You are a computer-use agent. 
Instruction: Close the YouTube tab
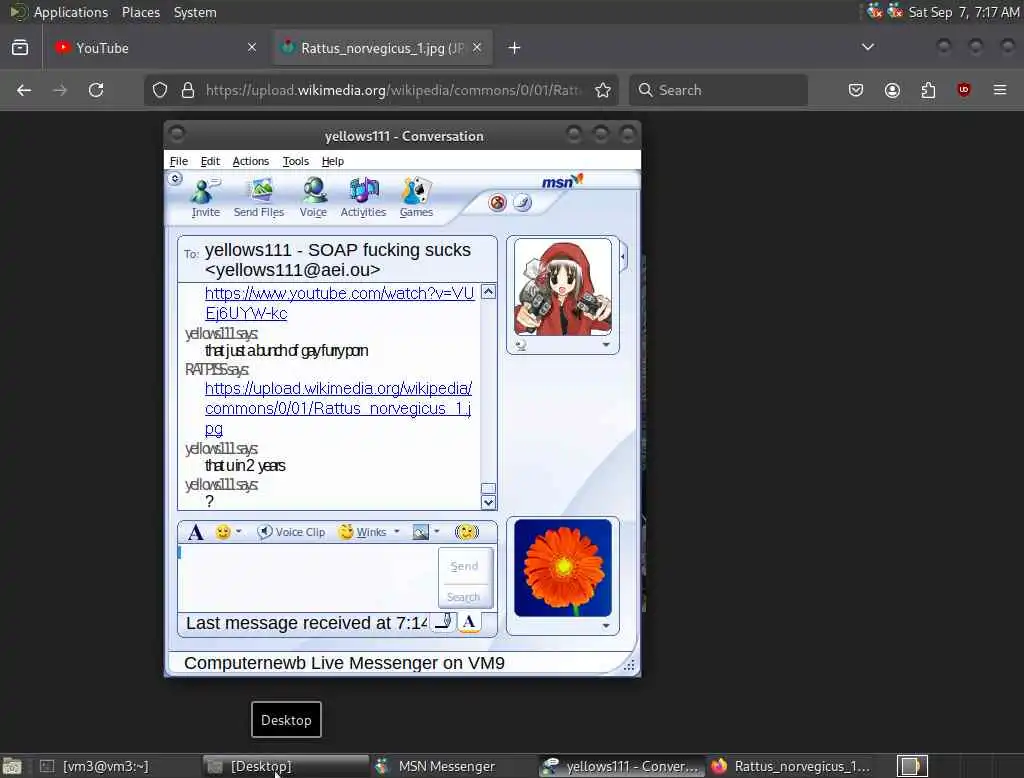pos(252,47)
